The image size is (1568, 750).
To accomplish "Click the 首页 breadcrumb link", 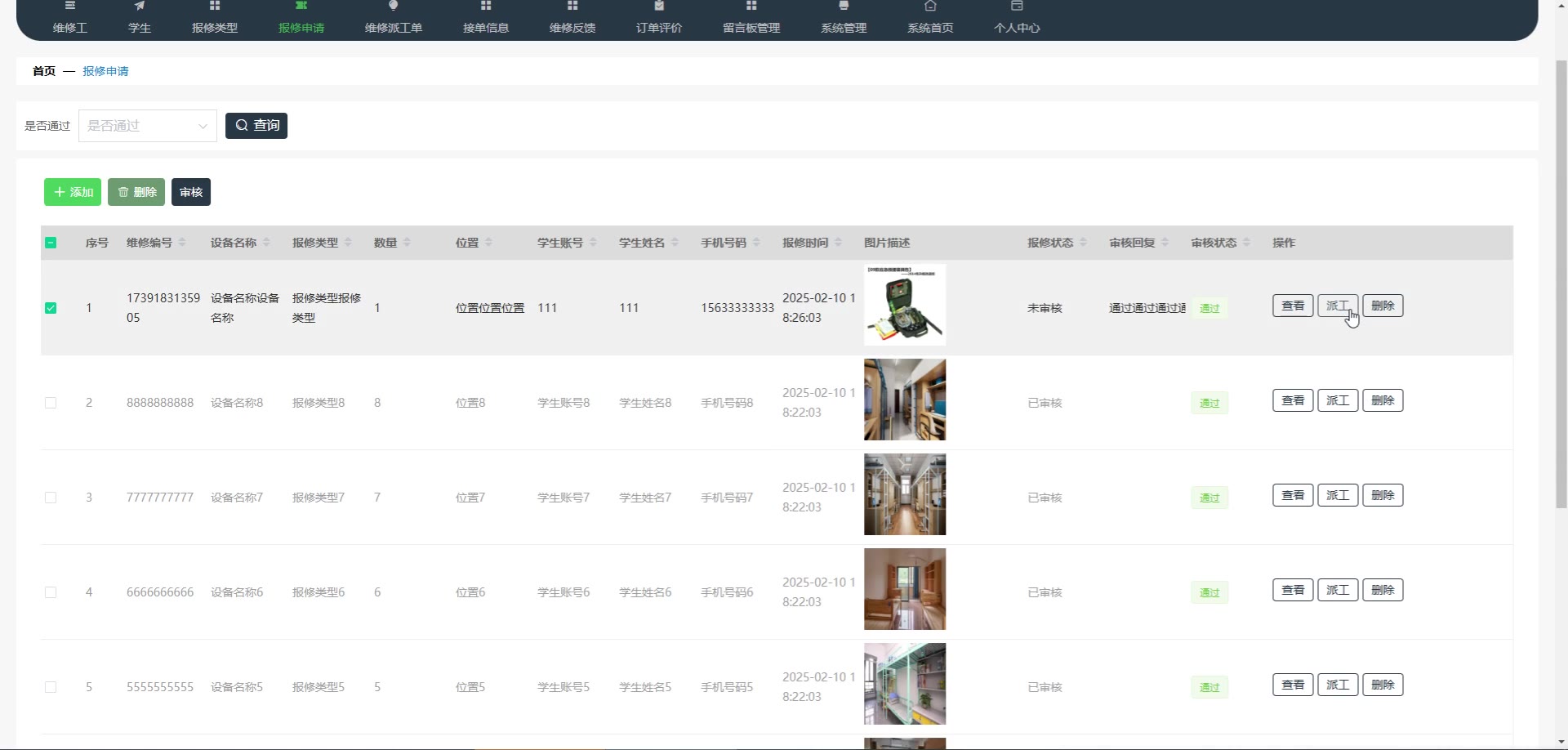I will [44, 71].
